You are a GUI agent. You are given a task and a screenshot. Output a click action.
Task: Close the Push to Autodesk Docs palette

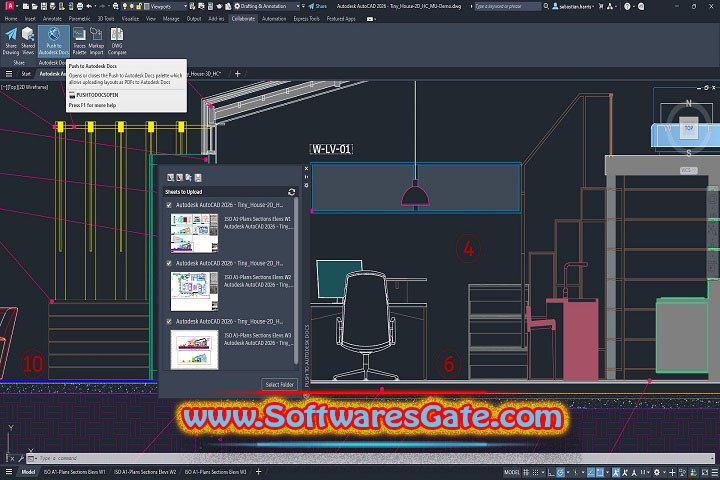point(306,169)
